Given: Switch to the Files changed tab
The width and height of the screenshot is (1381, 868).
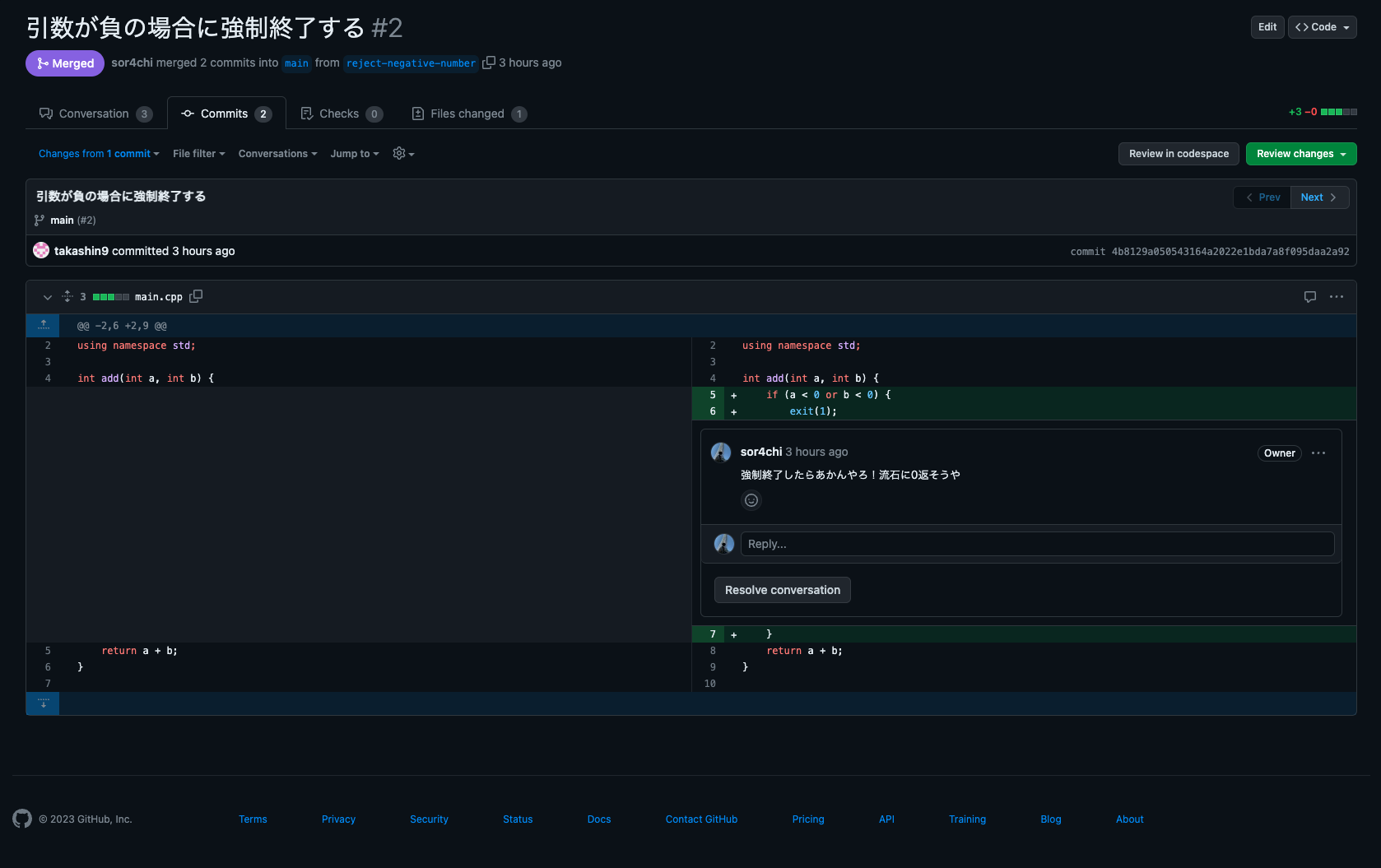Looking at the screenshot, I should tap(468, 114).
